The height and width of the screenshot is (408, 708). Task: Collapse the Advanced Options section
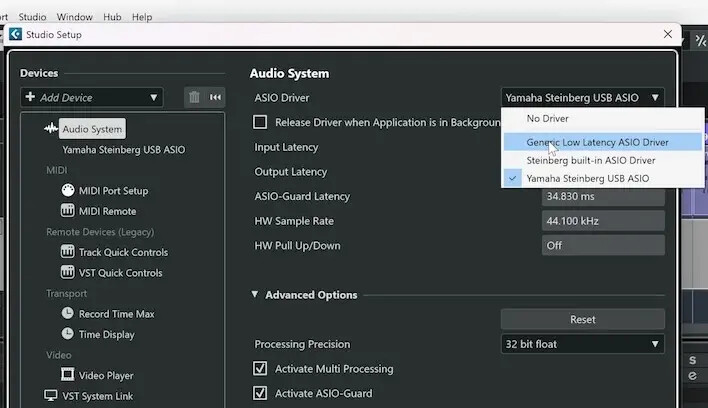(255, 294)
